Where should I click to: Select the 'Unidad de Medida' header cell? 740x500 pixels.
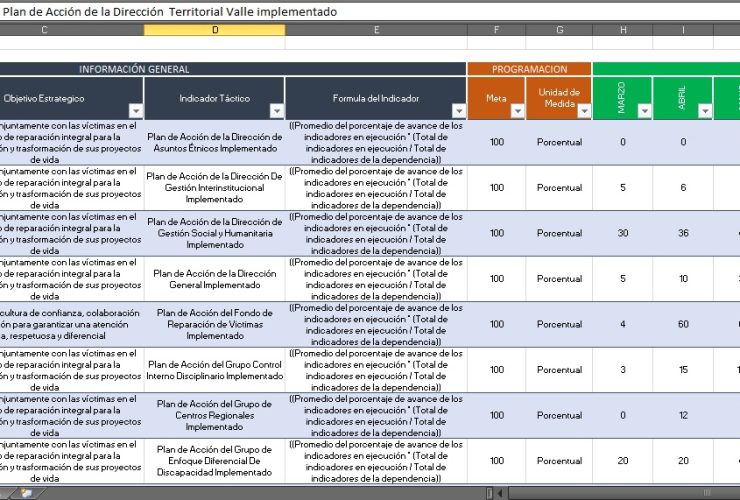click(x=559, y=98)
